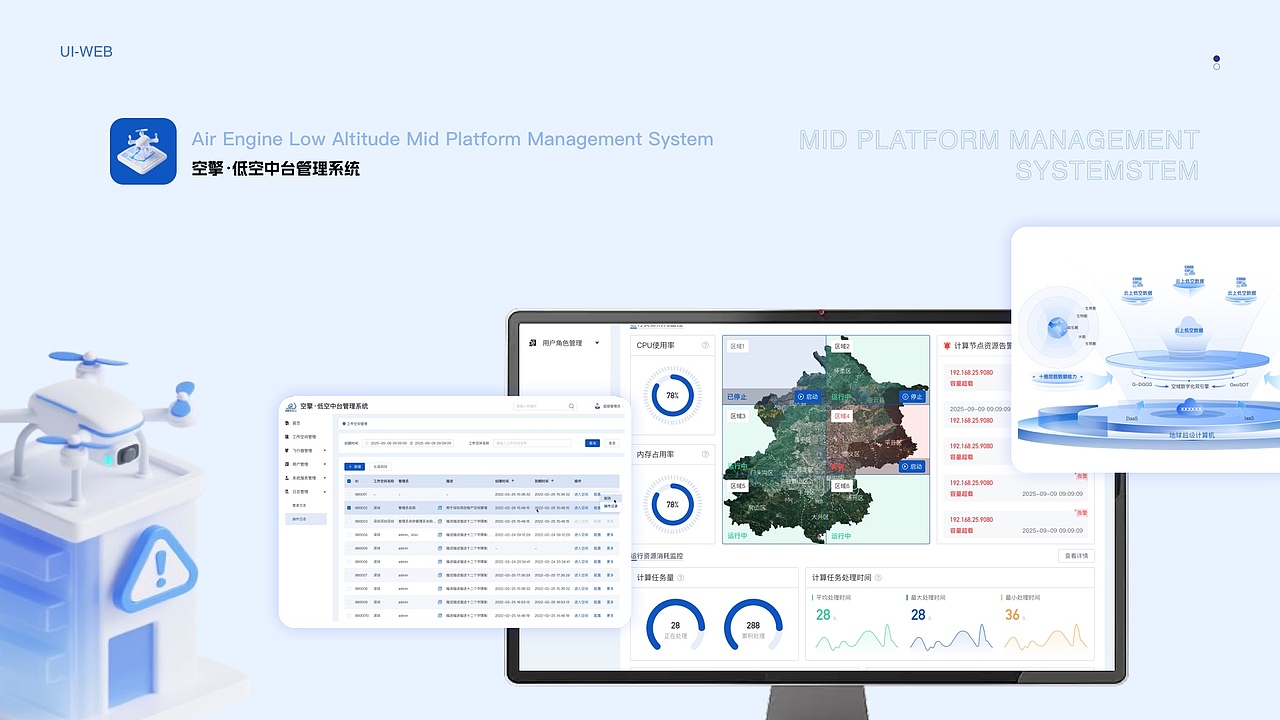Viewport: 1280px width, 720px height.
Task: Tick the checkbox for row 880010
Action: click(x=349, y=615)
